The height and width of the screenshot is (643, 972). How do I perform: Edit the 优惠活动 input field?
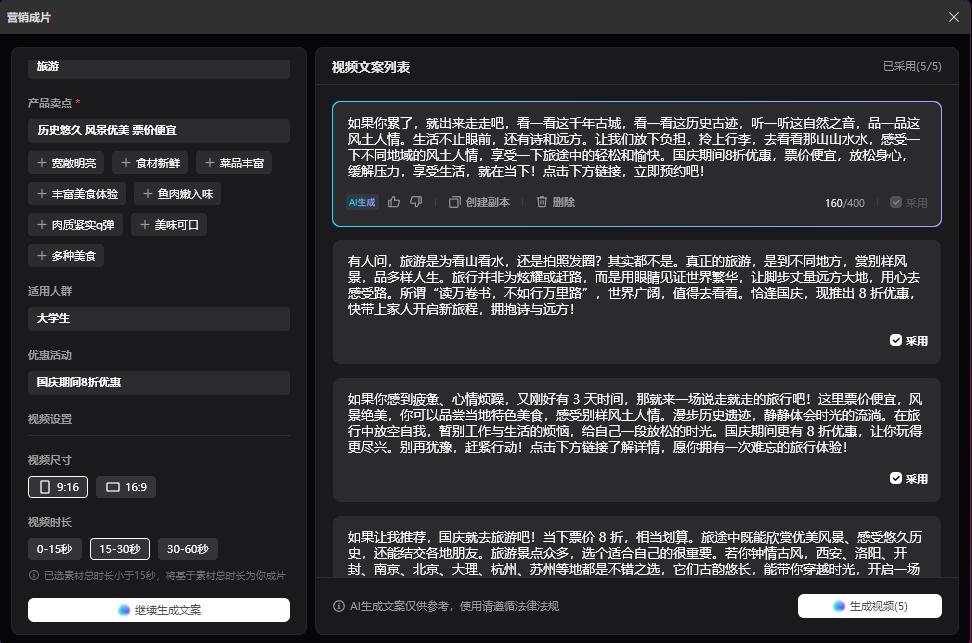point(159,382)
